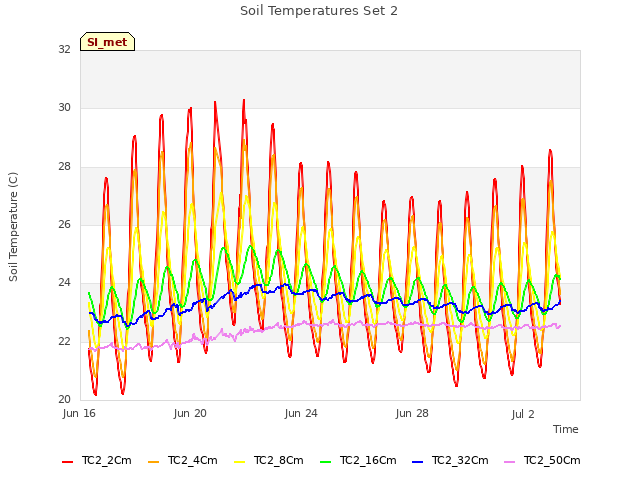Viewport: 640px width, 480px height.
Task: Click the TC2_32Cm blue legend swatch
Action: [x=418, y=462]
